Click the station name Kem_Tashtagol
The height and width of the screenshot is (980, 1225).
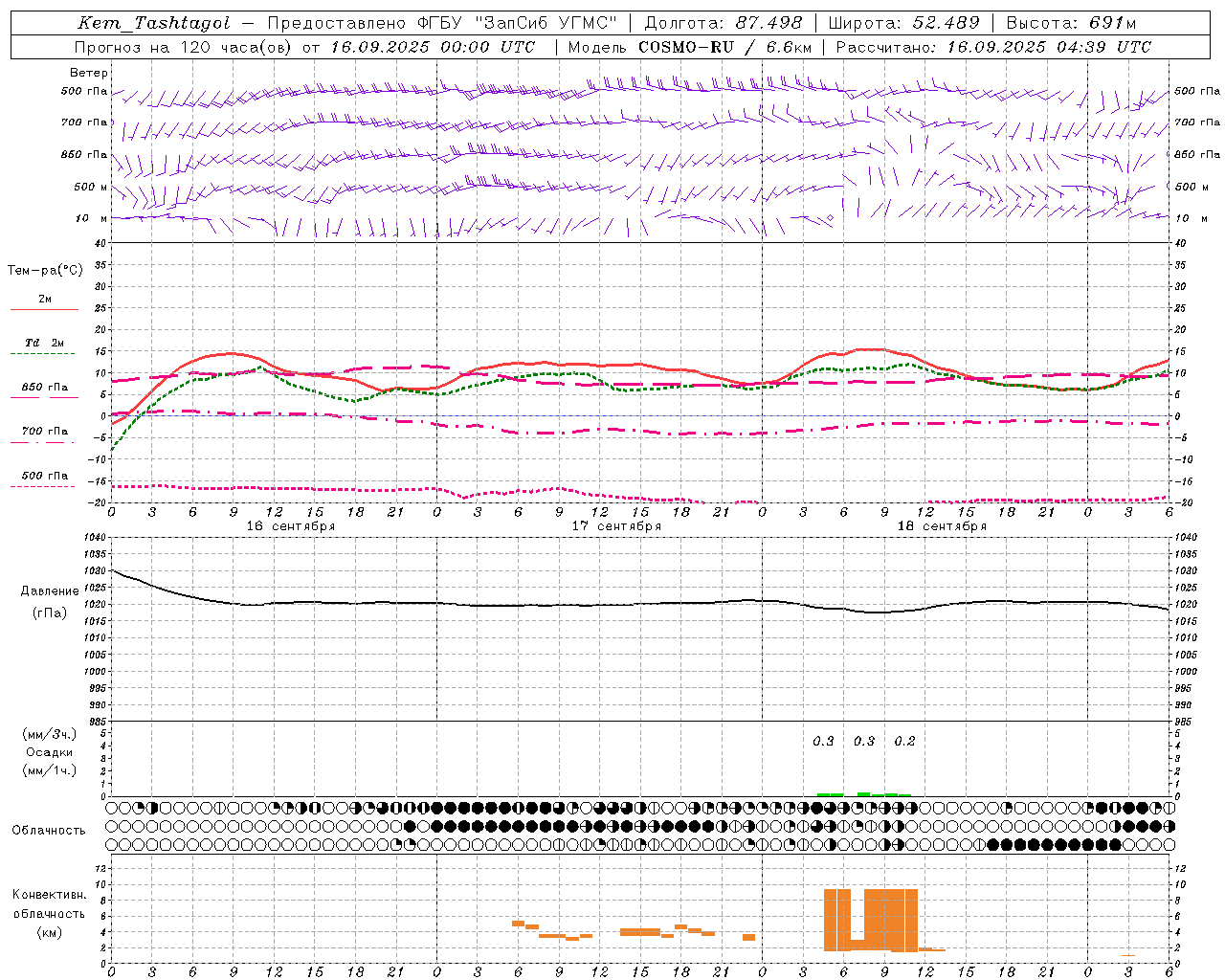(154, 23)
